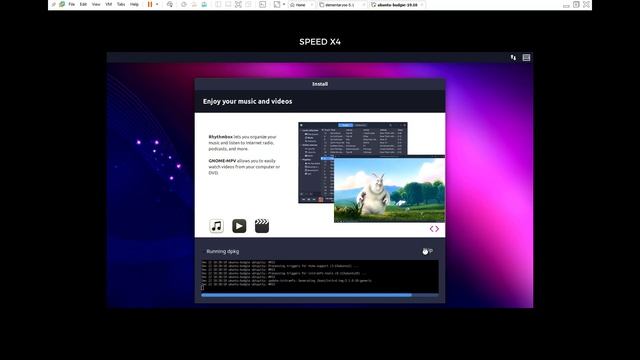Viewport: 640px width, 360px height.
Task: Open the Help menu
Action: click(x=134, y=4)
